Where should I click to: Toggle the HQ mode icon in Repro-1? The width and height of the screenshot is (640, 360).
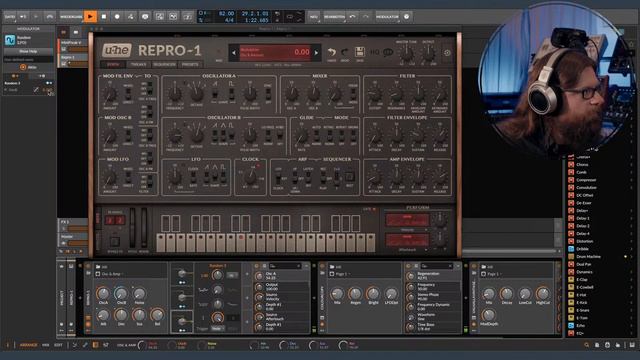375,52
